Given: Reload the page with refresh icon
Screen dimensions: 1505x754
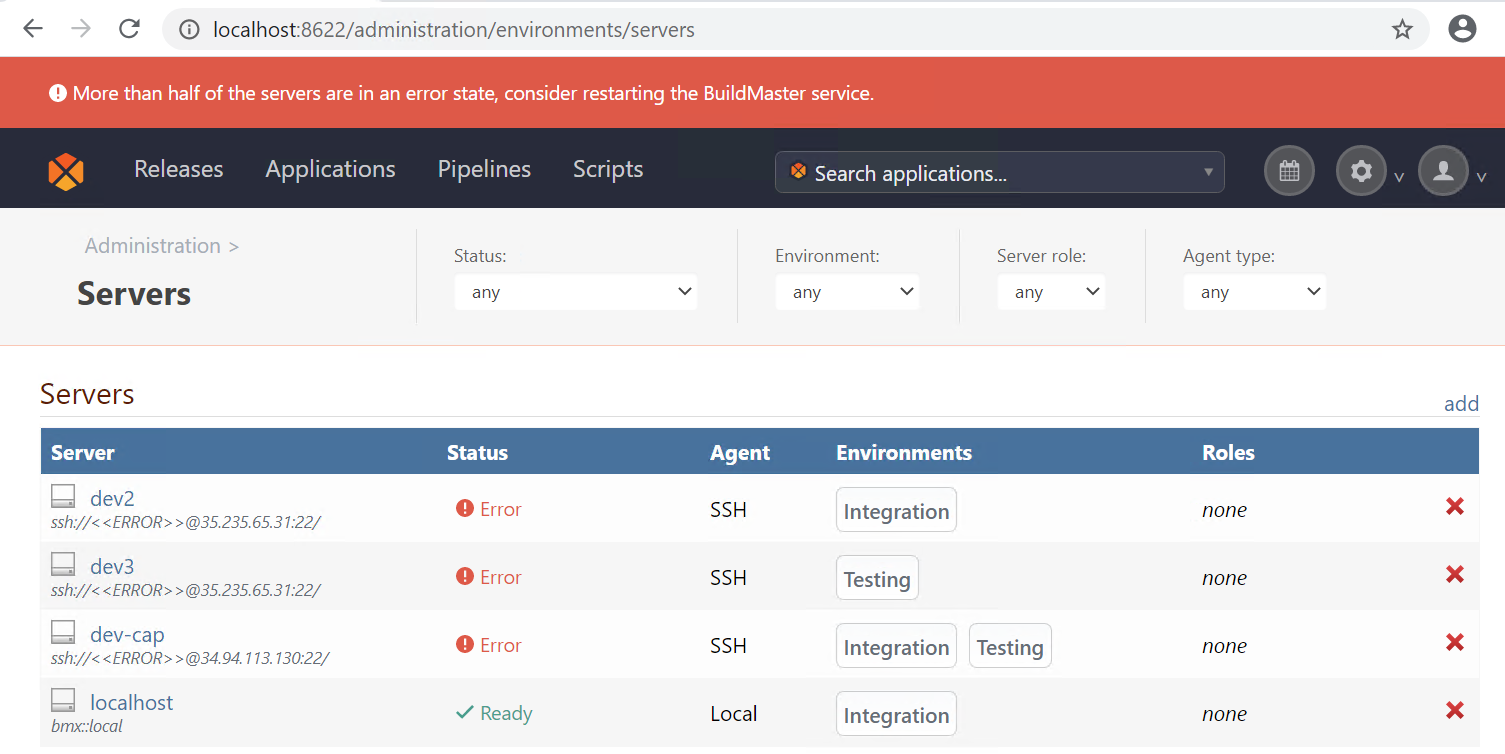Looking at the screenshot, I should tap(129, 29).
